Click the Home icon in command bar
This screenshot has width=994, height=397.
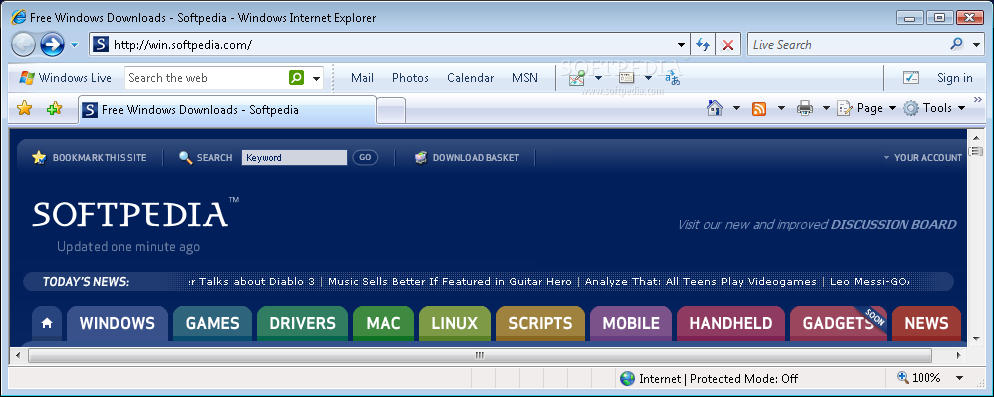click(715, 108)
